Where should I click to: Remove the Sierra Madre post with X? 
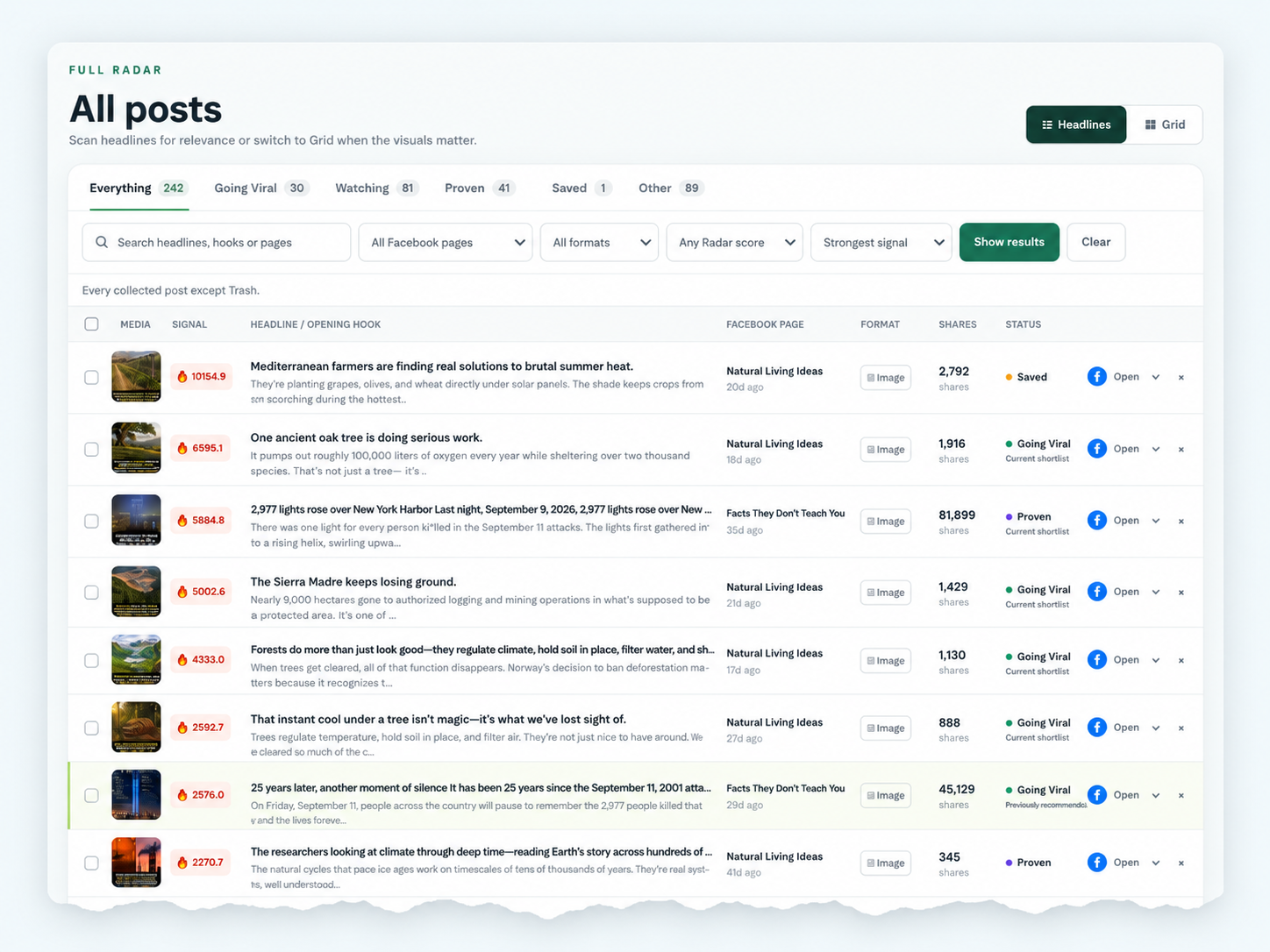click(1181, 593)
